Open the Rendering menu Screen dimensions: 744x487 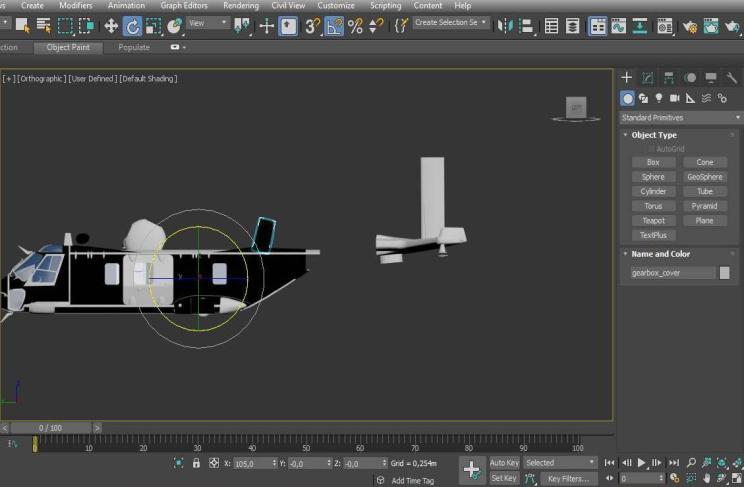(x=241, y=6)
